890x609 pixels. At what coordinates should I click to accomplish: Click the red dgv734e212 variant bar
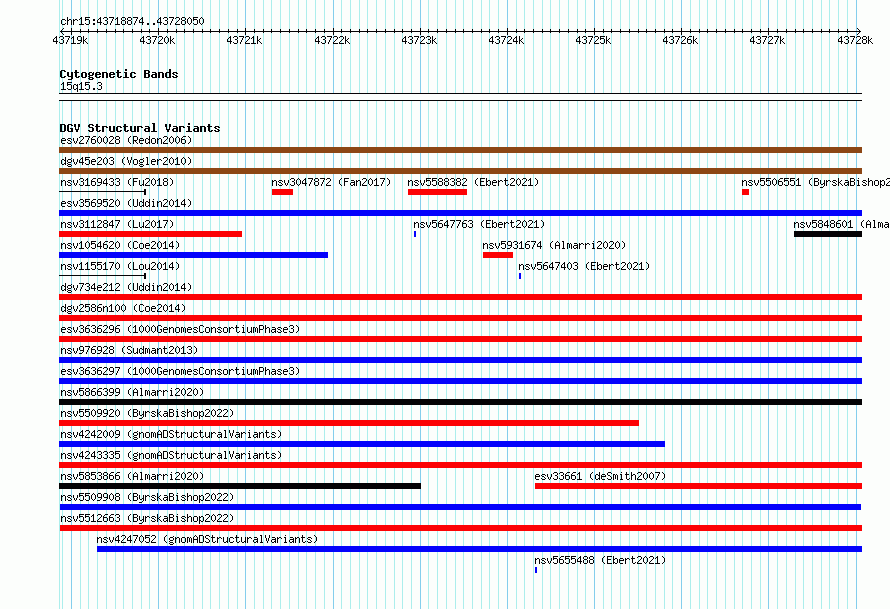(x=460, y=297)
